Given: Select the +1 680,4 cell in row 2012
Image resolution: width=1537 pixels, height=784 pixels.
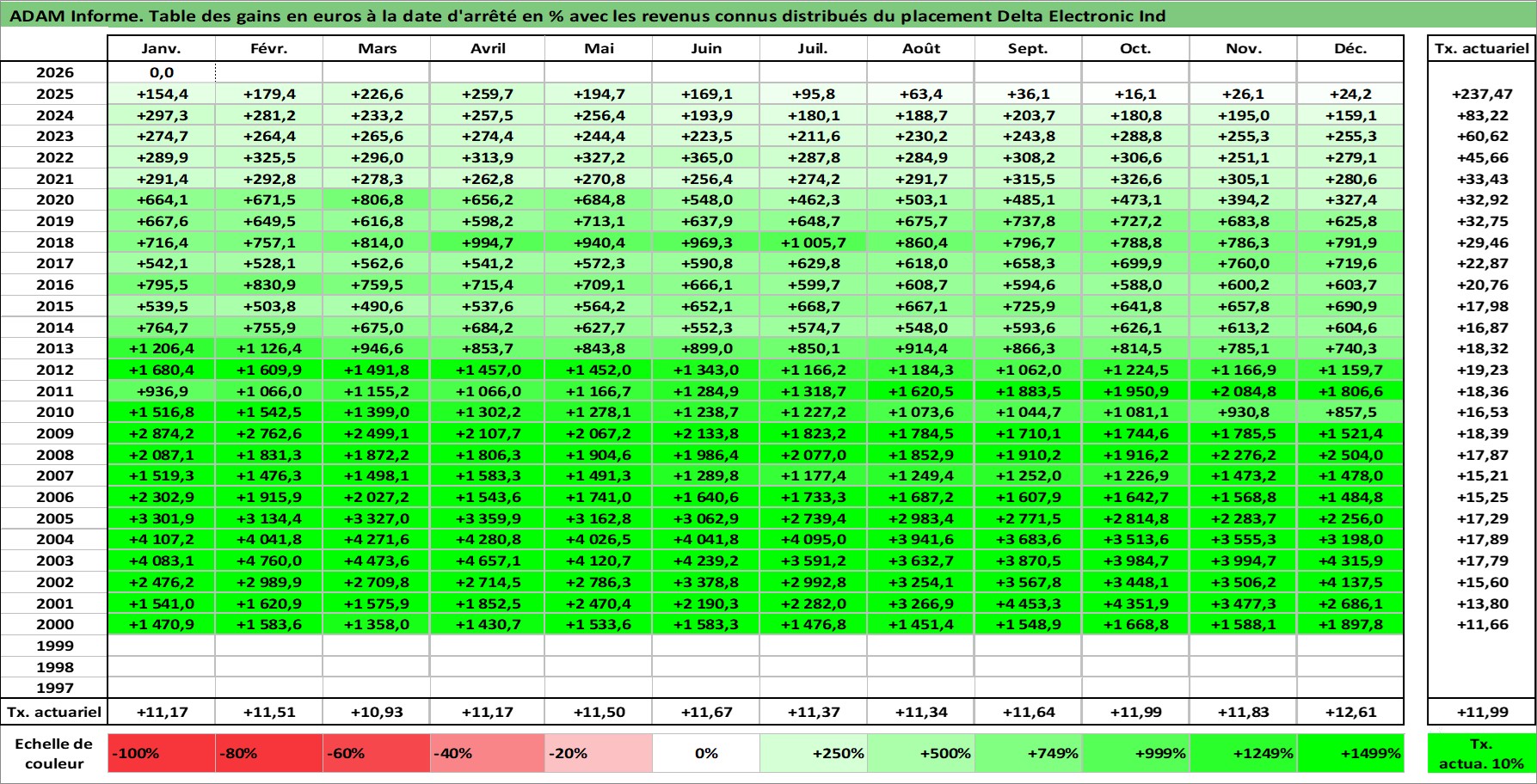Looking at the screenshot, I should click(162, 370).
